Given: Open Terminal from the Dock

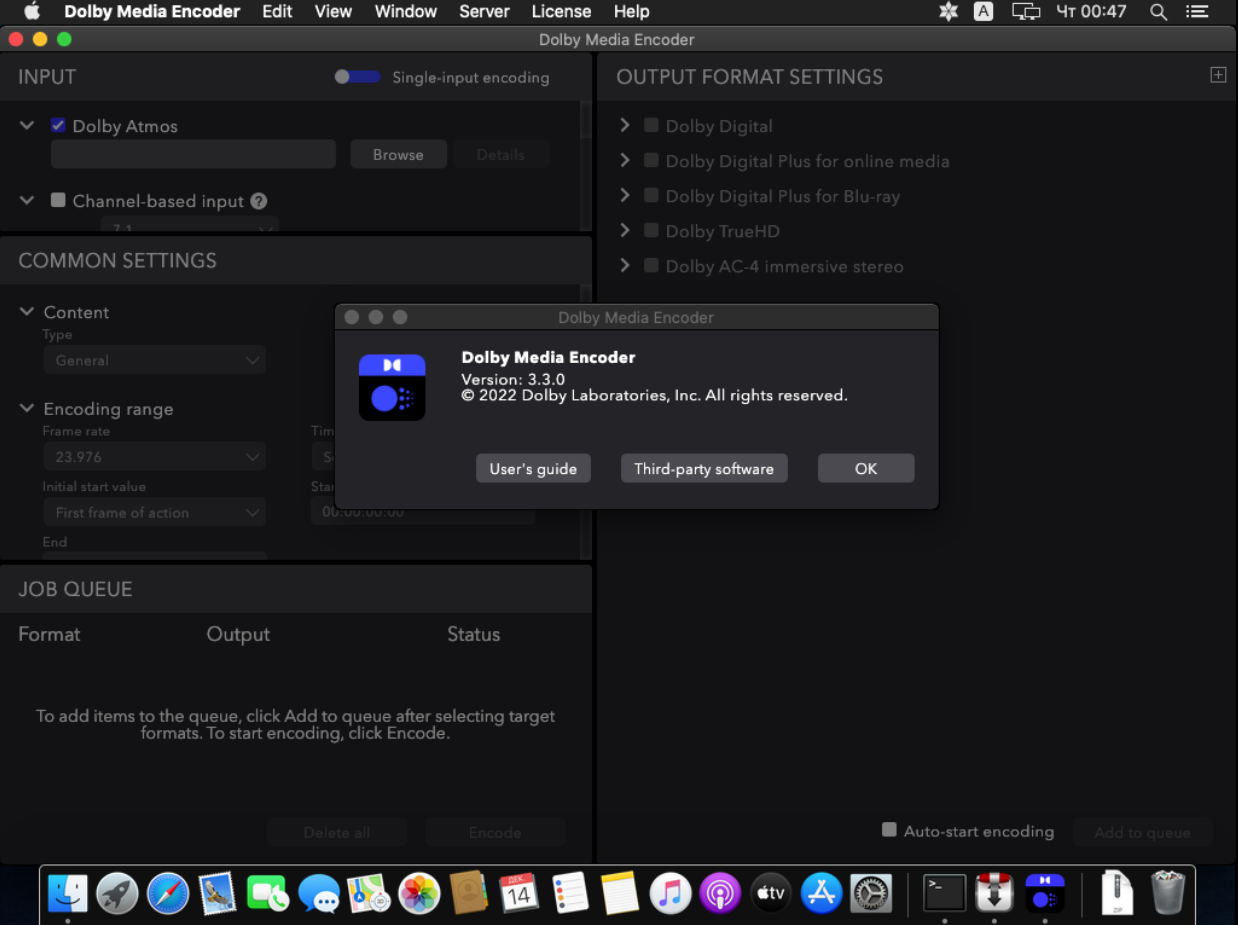Looking at the screenshot, I should click(944, 893).
